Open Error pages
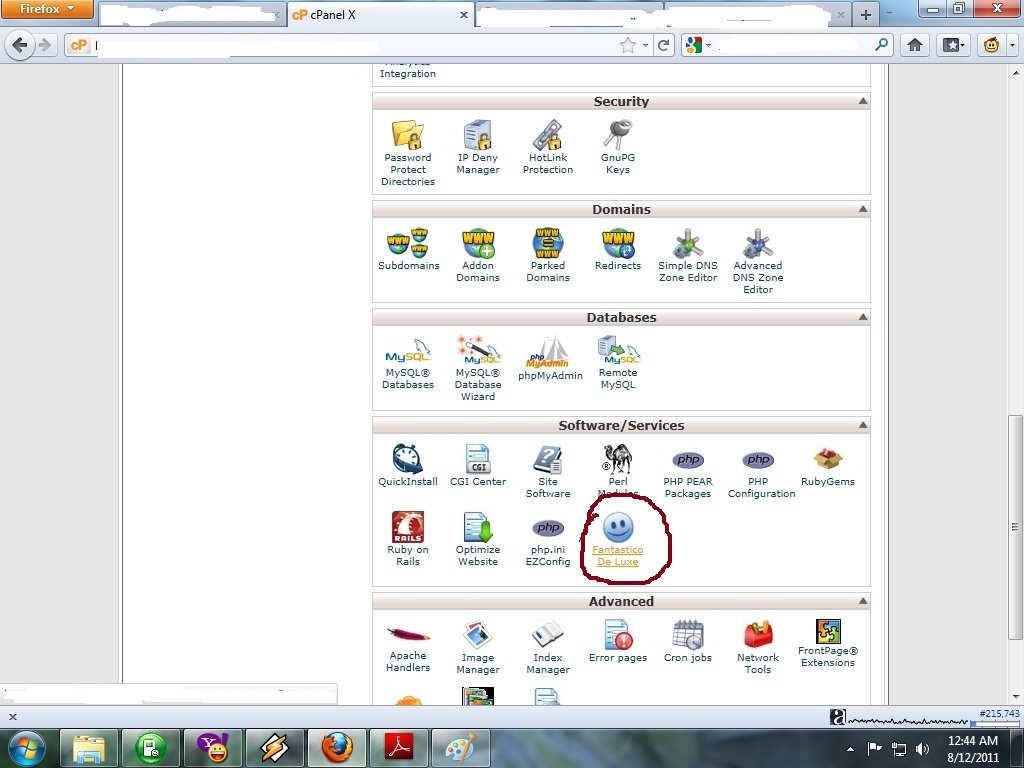 tap(618, 642)
